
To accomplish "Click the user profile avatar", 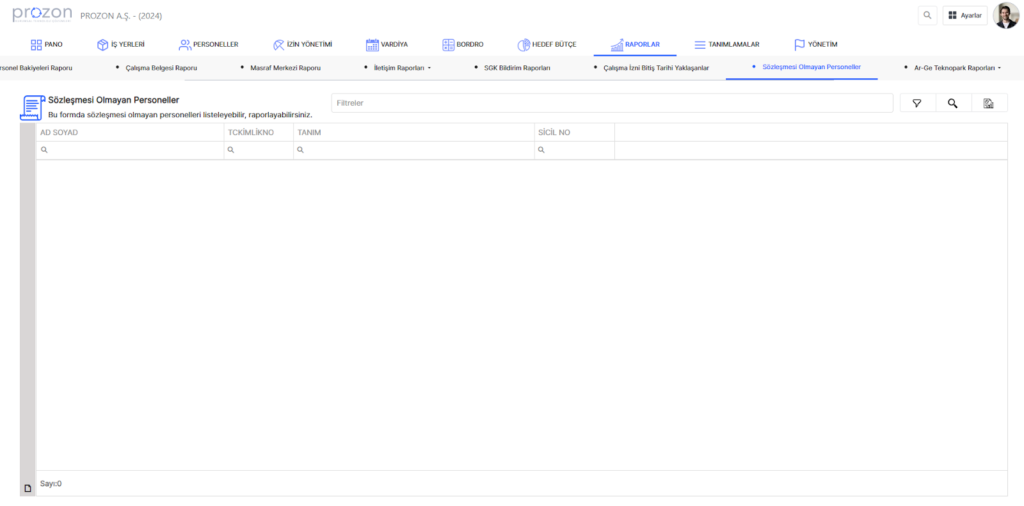I will [1005, 15].
